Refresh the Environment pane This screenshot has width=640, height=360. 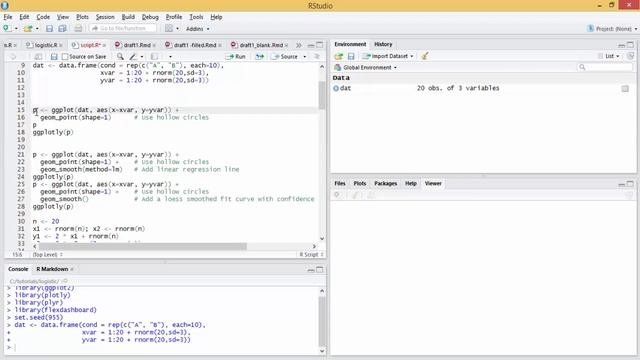(x=630, y=56)
